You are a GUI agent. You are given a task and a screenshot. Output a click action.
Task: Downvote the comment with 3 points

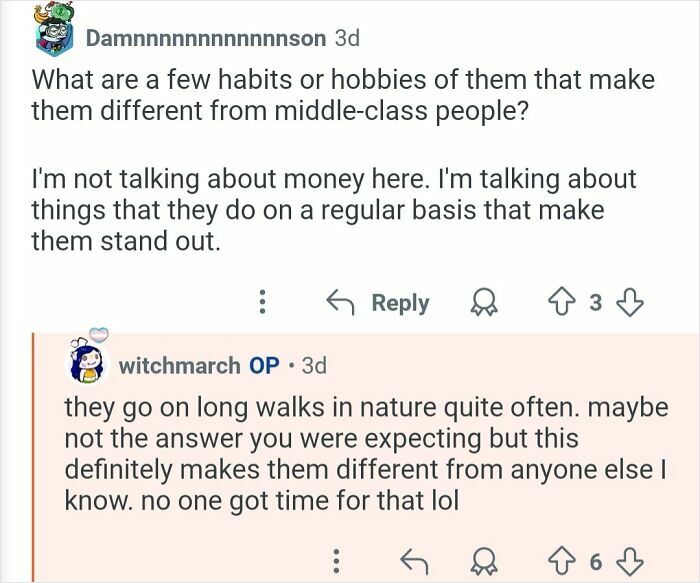pos(629,303)
